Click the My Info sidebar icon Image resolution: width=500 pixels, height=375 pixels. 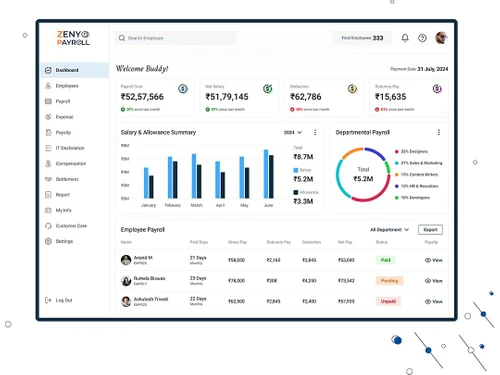coord(48,210)
